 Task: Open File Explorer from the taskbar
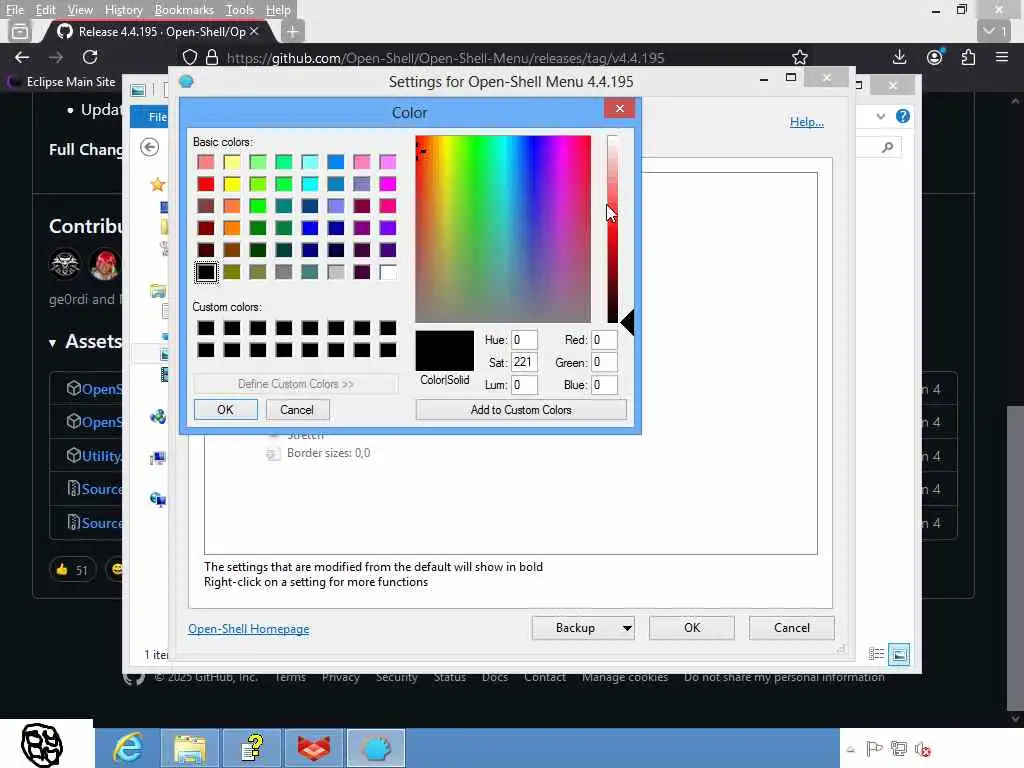pyautogui.click(x=189, y=748)
